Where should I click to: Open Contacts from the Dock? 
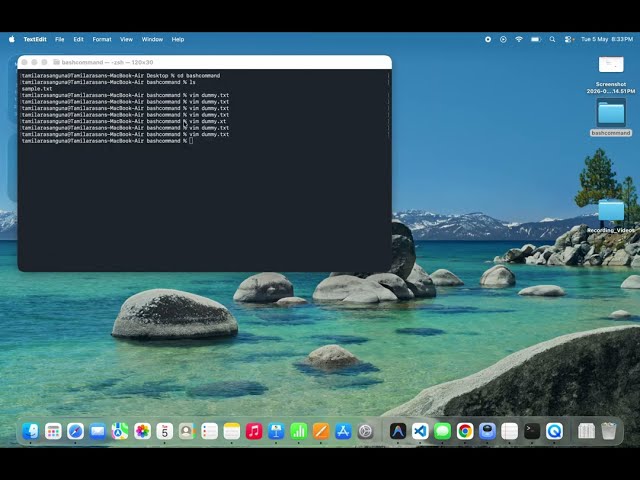point(187,431)
